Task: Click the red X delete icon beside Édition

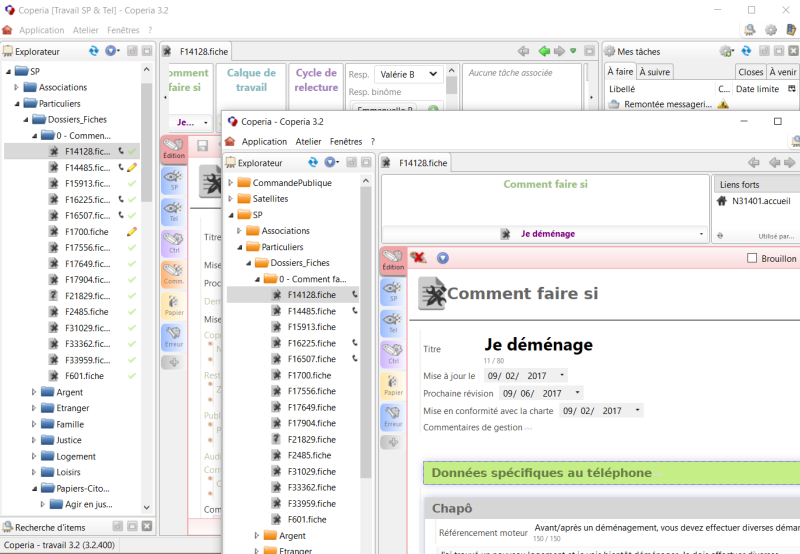Action: pyautogui.click(x=418, y=258)
